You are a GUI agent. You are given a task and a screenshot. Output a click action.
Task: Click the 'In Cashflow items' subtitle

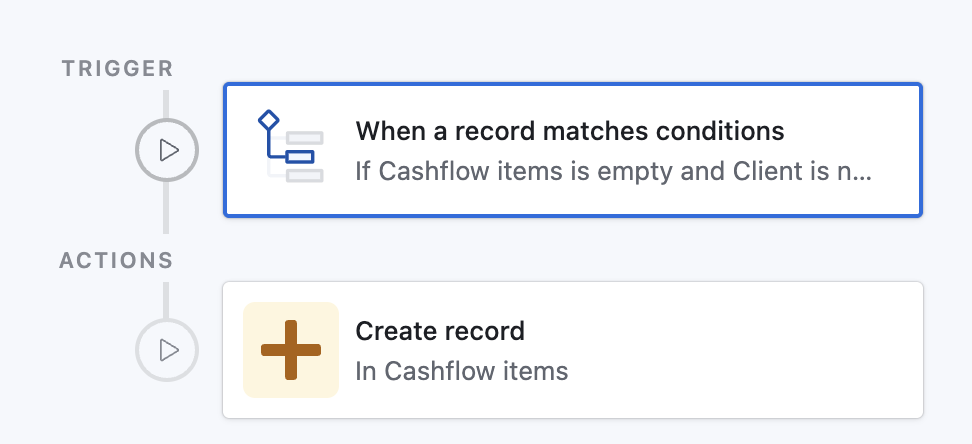click(461, 371)
